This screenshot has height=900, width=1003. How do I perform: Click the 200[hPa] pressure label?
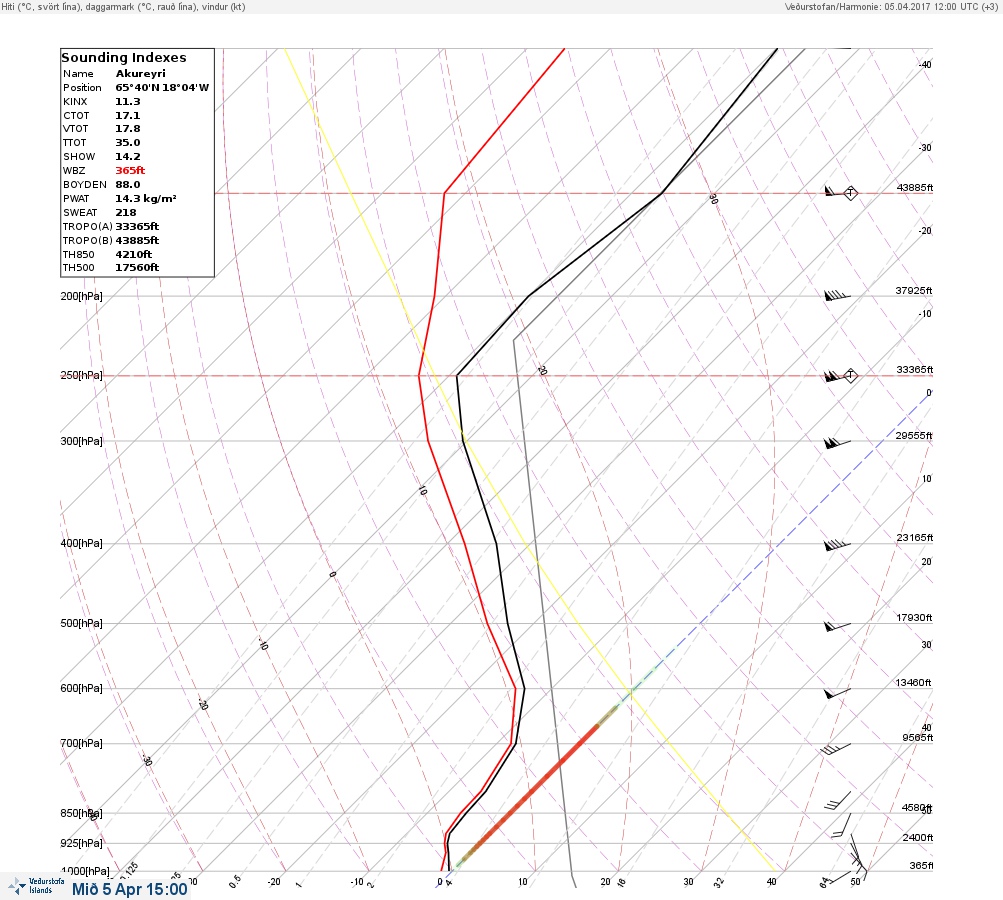(x=81, y=296)
